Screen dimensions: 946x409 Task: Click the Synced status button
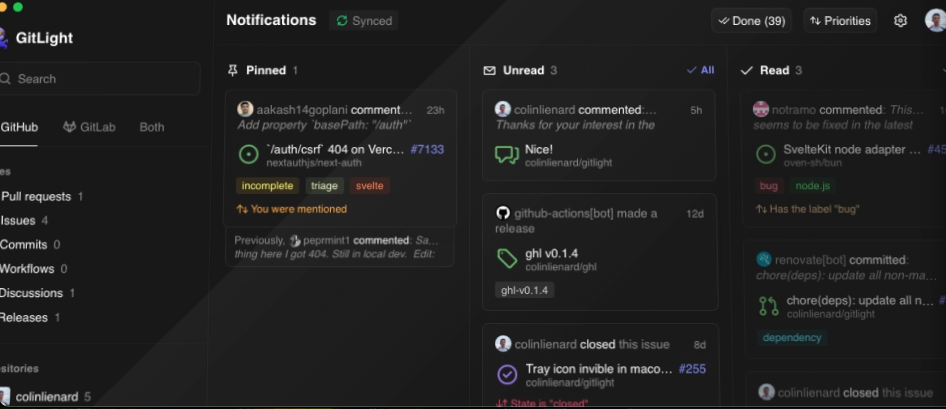(364, 20)
